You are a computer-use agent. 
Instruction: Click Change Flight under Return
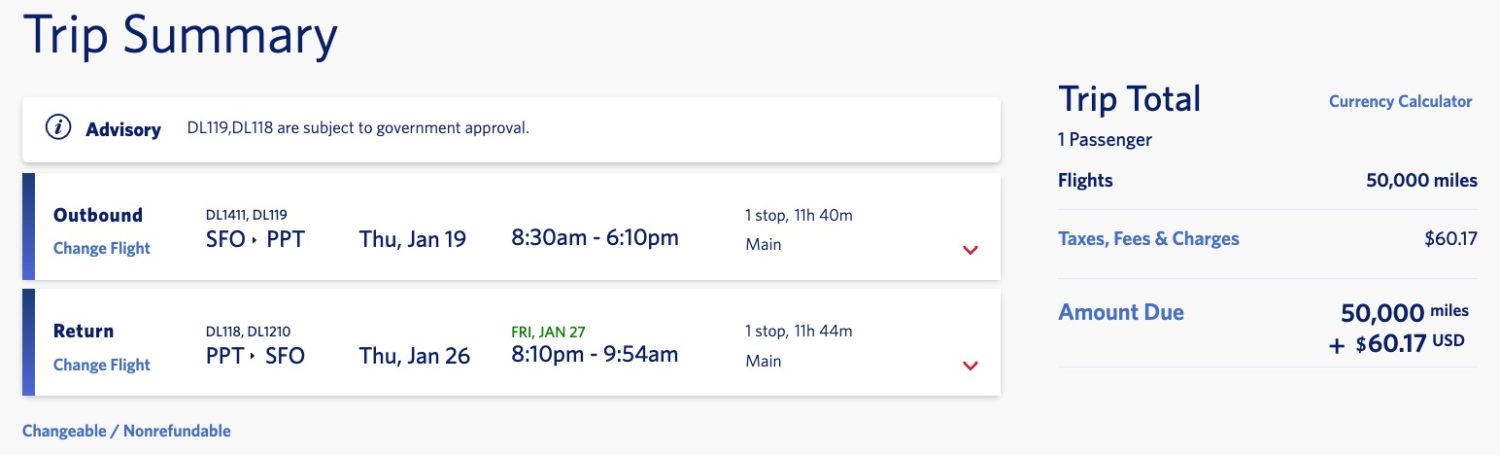coord(102,364)
